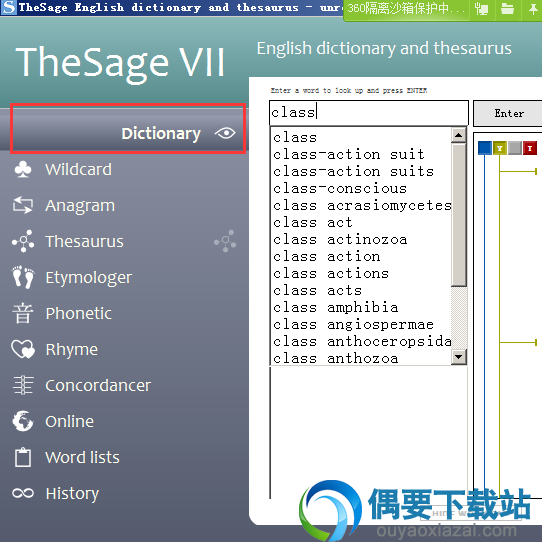Click the Rhyme hearts icon
The height and width of the screenshot is (542, 542).
(23, 349)
